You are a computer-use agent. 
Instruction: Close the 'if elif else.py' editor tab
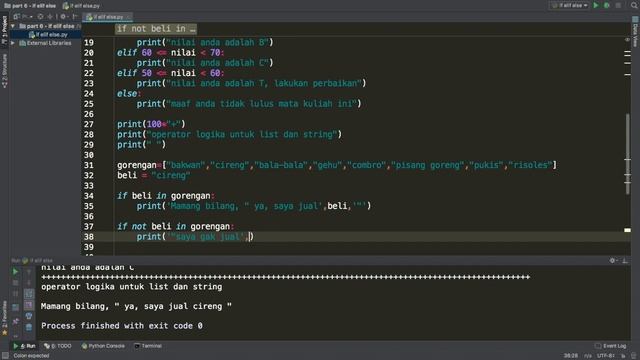click(129, 17)
